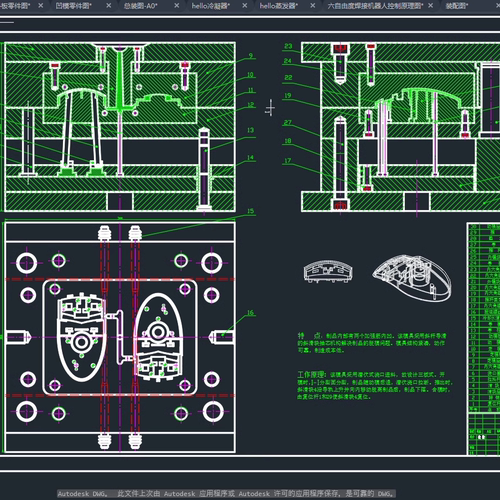The image size is (500, 500).
Task: Click part callout number 22
Action: [288, 77]
